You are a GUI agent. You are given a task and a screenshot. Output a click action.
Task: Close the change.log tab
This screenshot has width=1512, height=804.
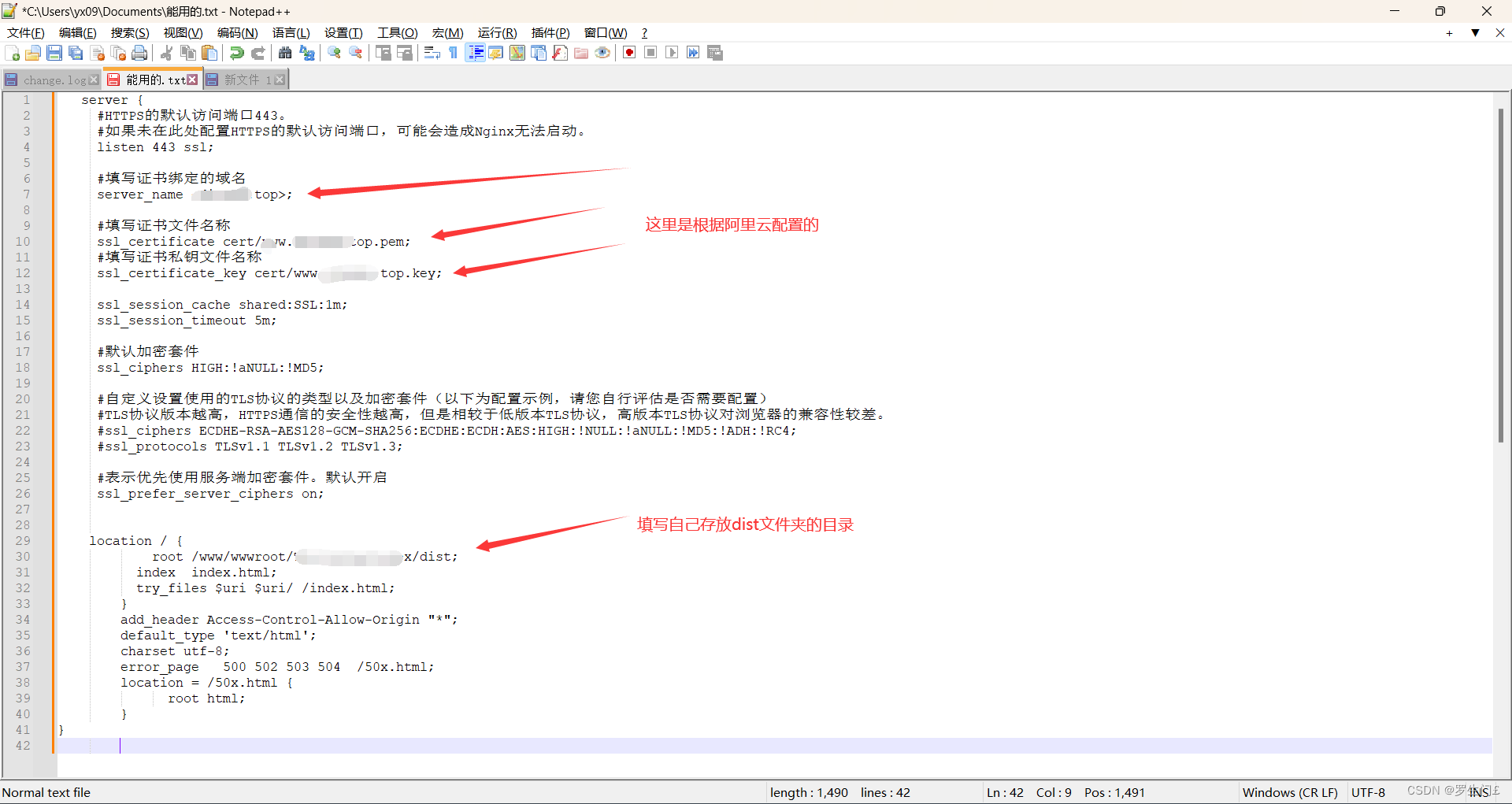pyautogui.click(x=94, y=80)
